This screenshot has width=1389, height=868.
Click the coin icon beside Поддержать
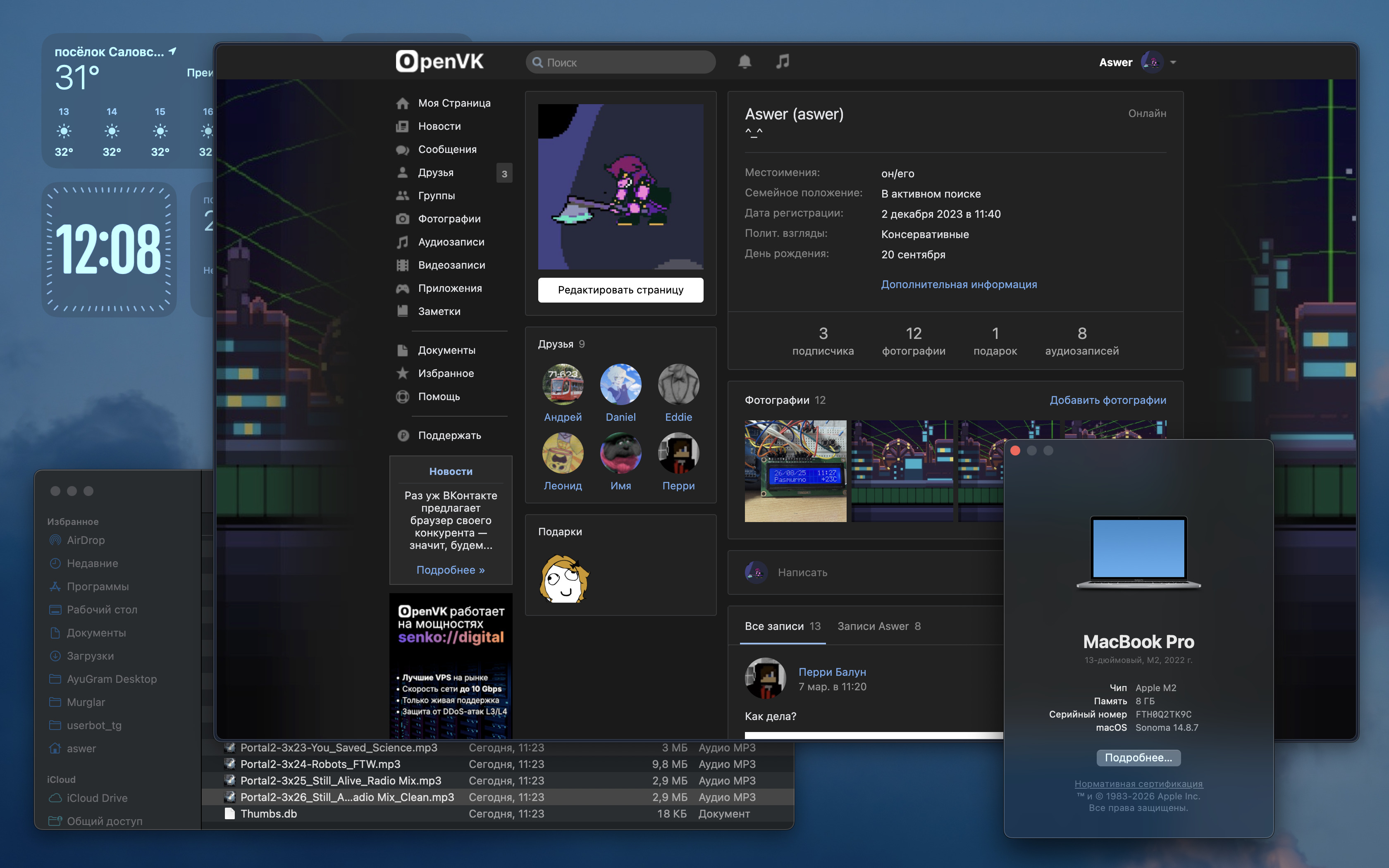point(402,436)
